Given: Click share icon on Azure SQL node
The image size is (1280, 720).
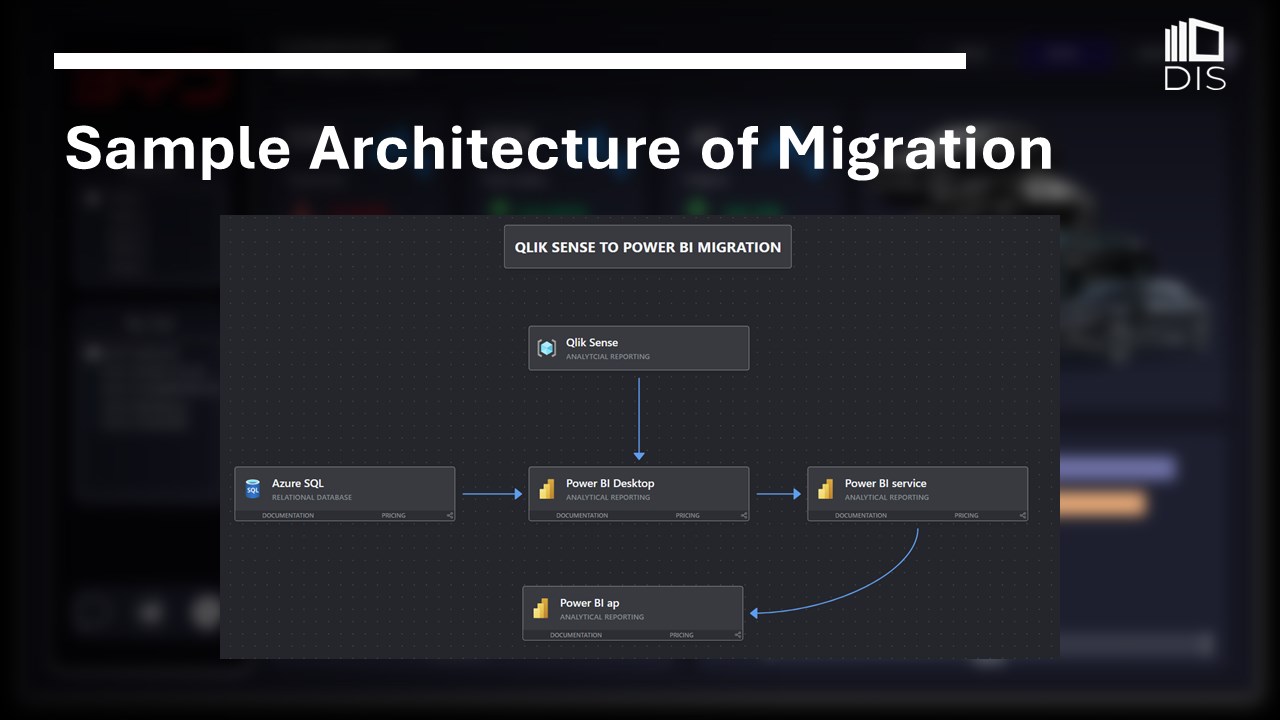Looking at the screenshot, I should [450, 516].
